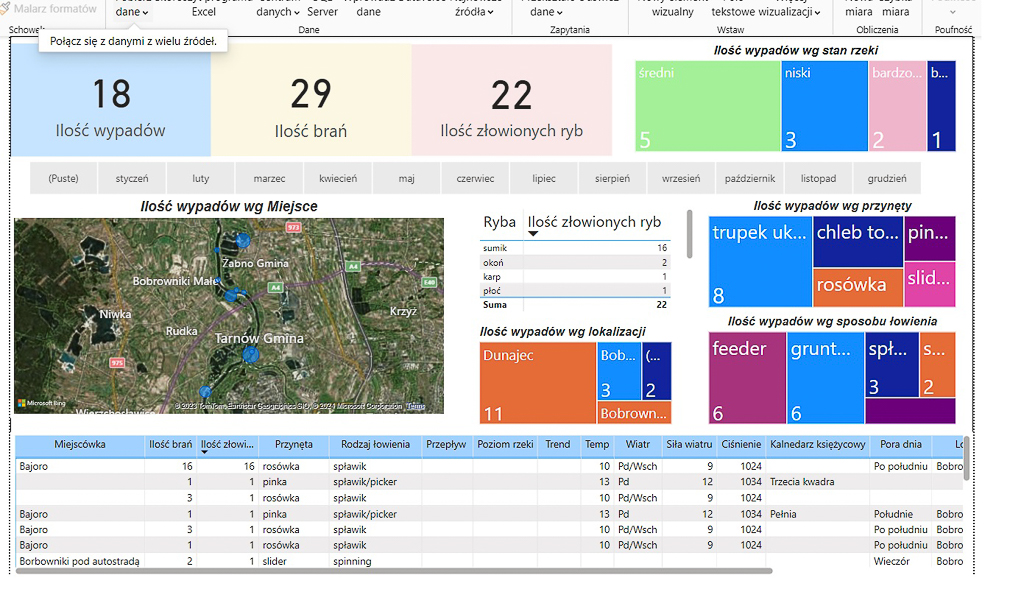
Task: Select the 'sumik' row in fish table
Action: pos(575,248)
